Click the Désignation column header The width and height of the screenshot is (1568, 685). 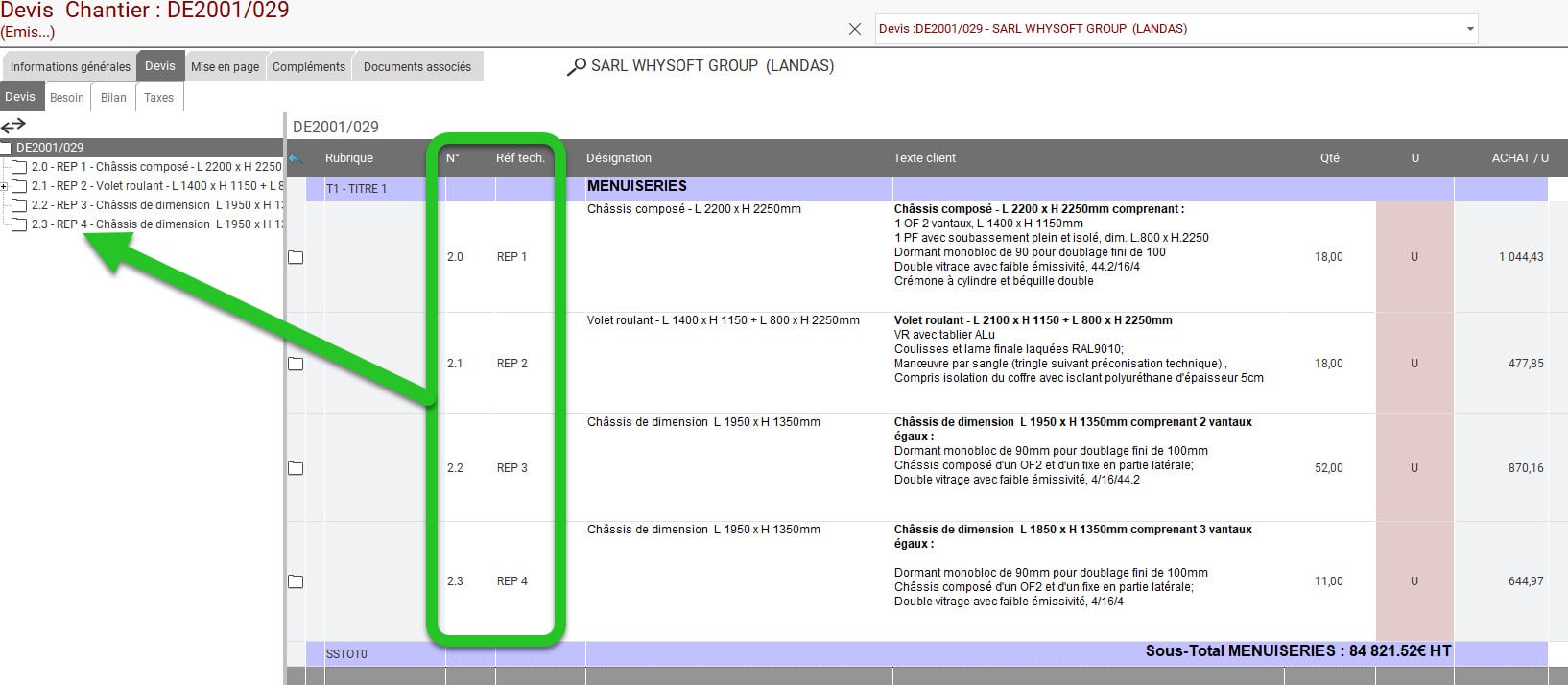(619, 158)
